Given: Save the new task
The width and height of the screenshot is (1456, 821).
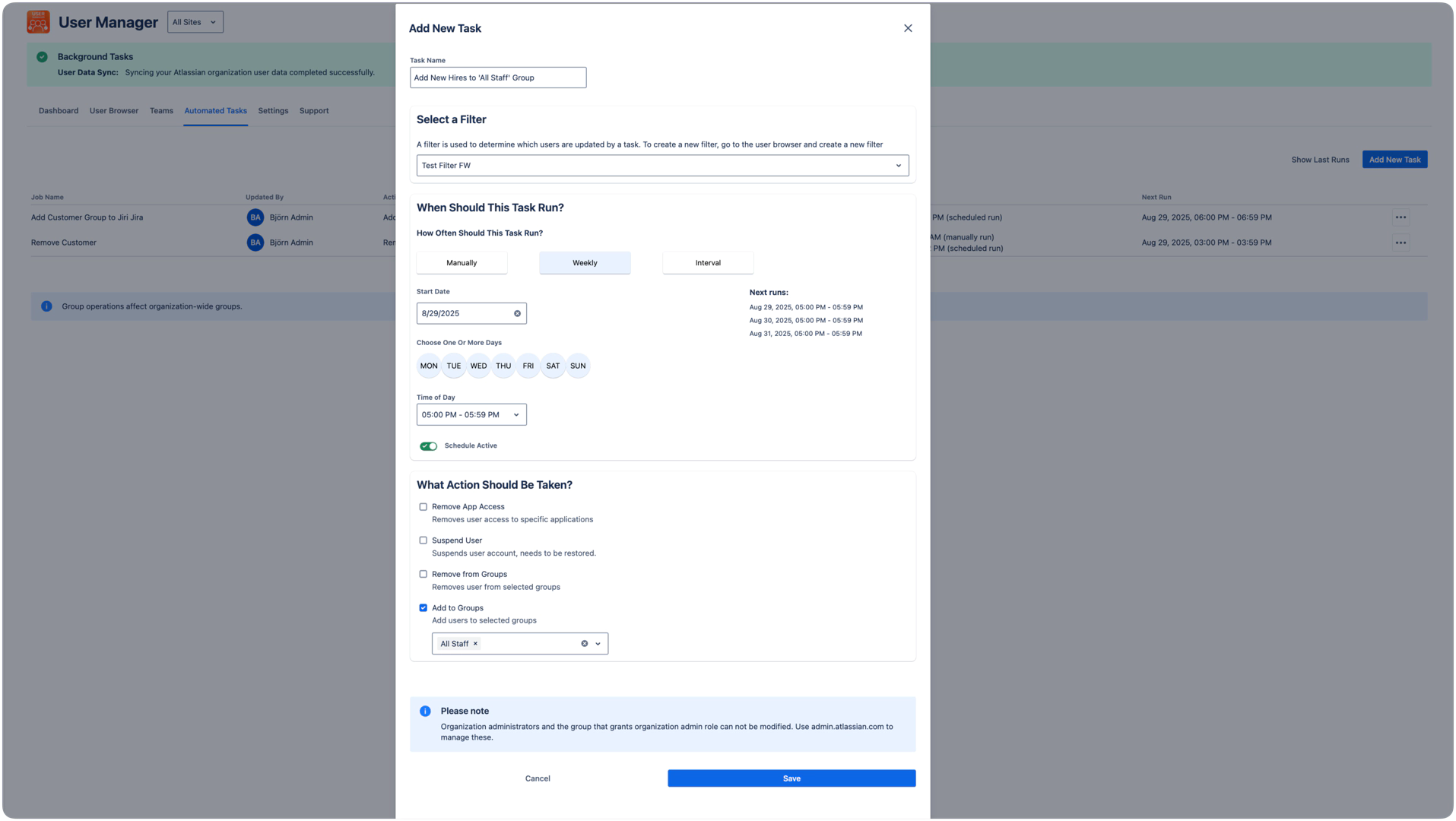Looking at the screenshot, I should pos(791,778).
